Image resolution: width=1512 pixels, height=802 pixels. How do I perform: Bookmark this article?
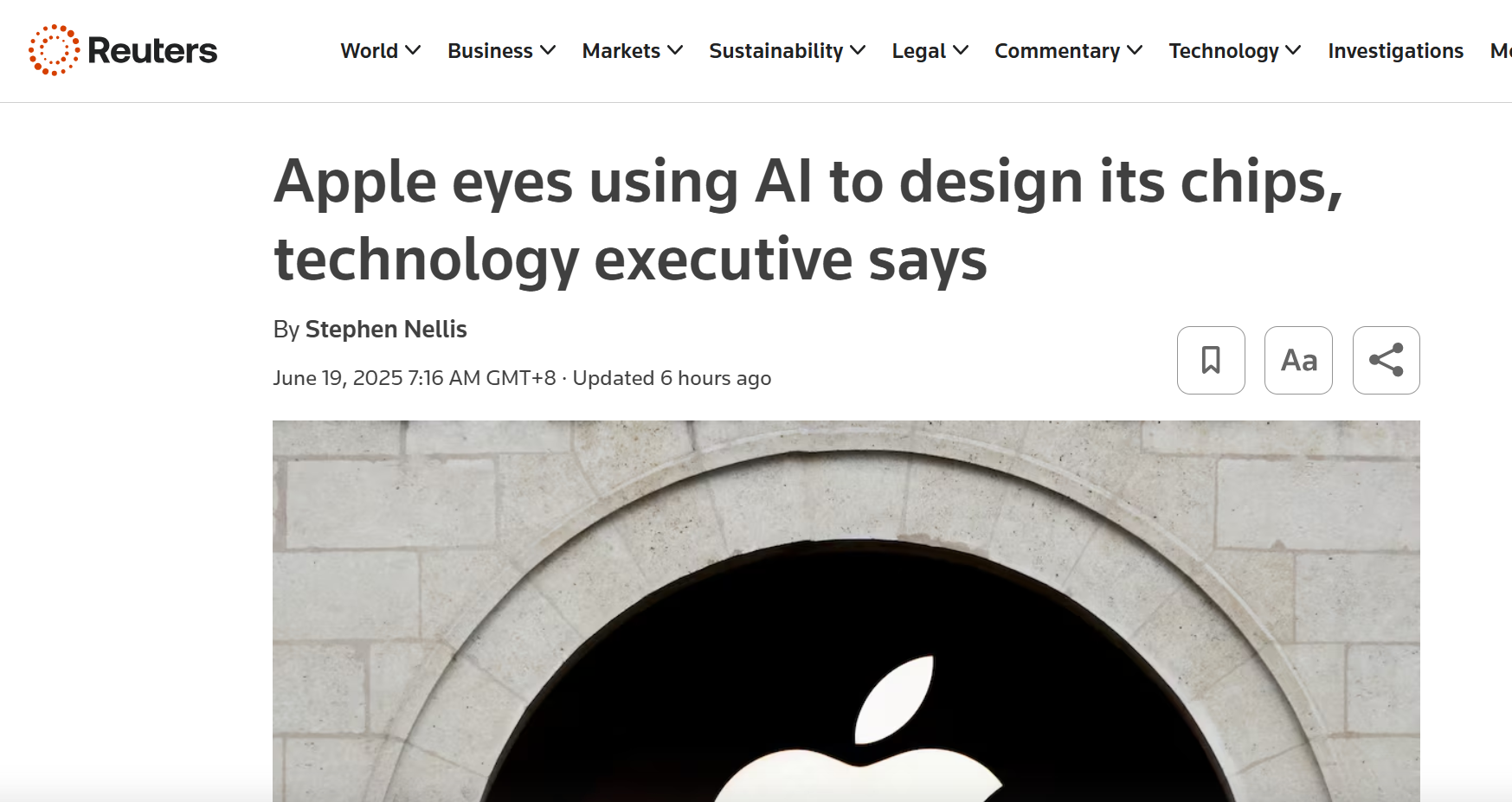pos(1211,360)
